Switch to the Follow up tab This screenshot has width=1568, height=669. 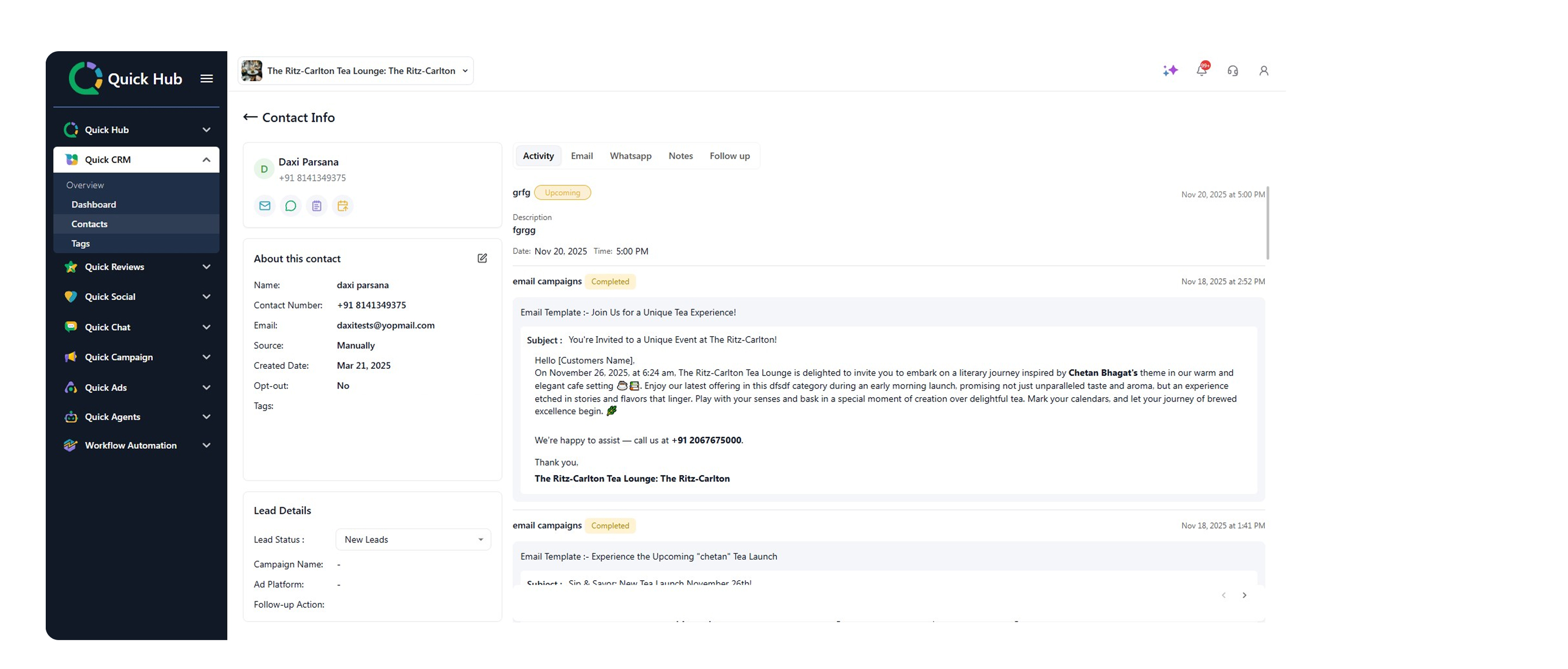coord(729,156)
